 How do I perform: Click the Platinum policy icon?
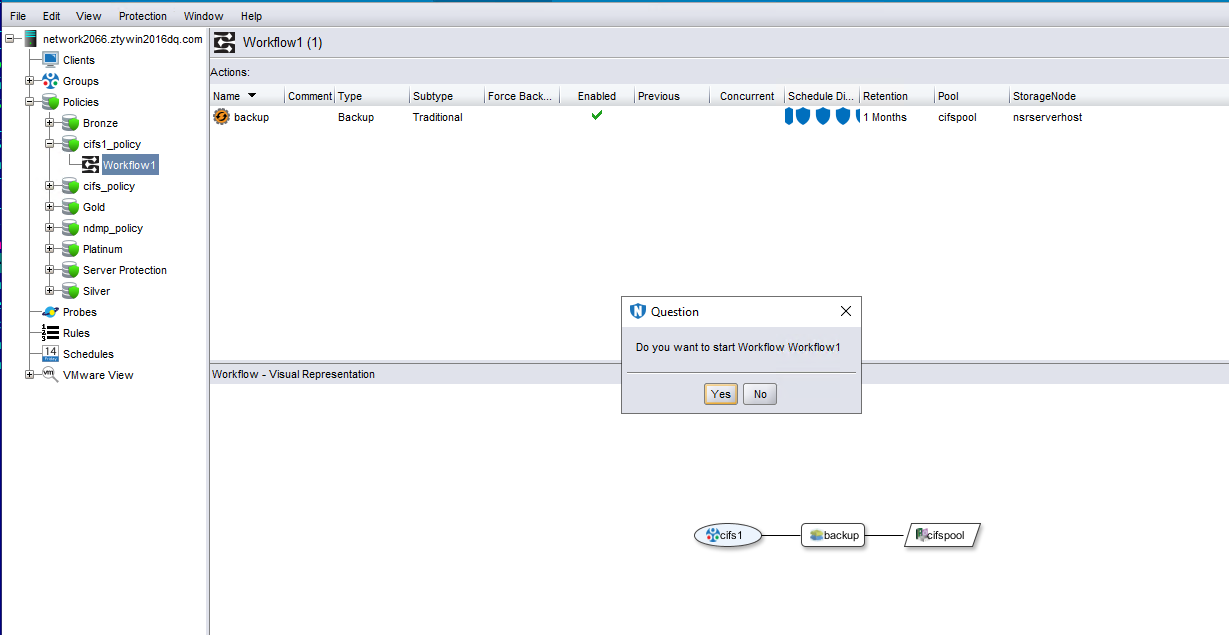tap(70, 249)
